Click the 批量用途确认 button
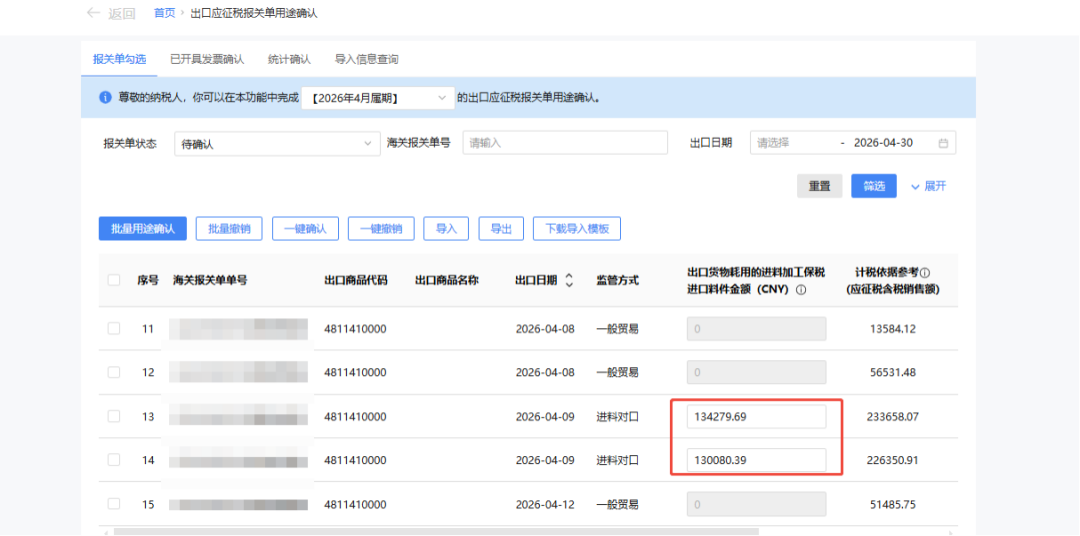The height and width of the screenshot is (536, 1080). [143, 229]
